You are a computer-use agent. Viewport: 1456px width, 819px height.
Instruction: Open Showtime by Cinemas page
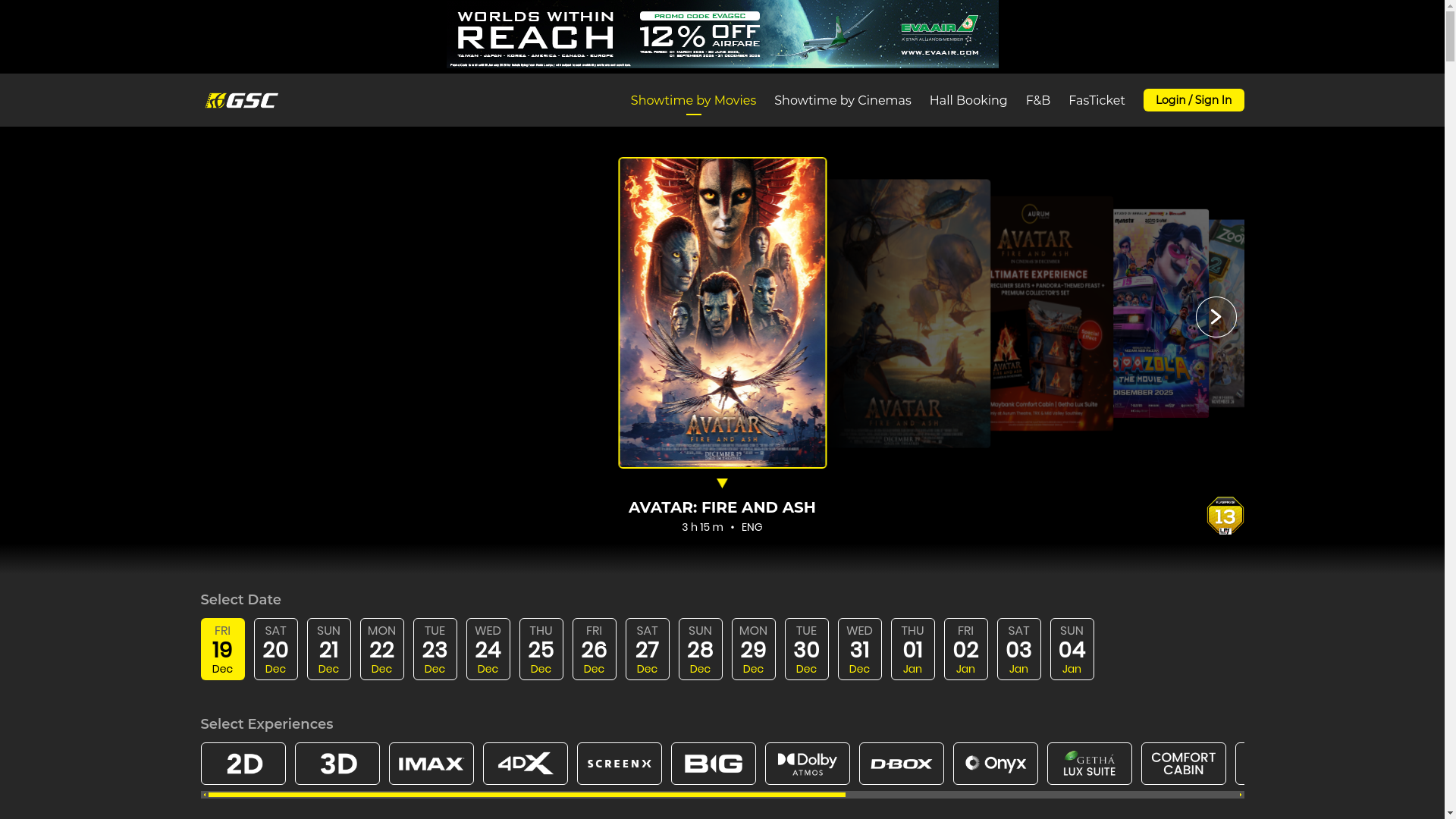pyautogui.click(x=843, y=100)
